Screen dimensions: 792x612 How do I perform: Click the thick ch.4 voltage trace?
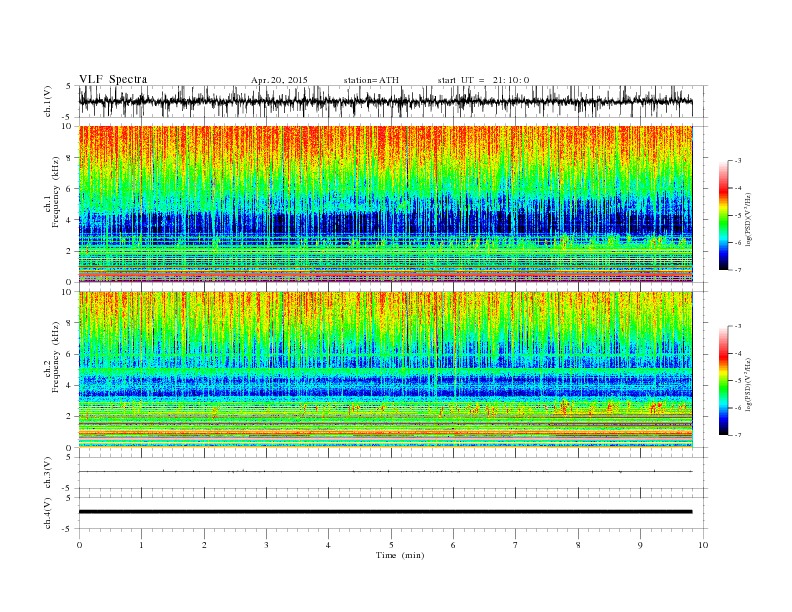(x=385, y=512)
